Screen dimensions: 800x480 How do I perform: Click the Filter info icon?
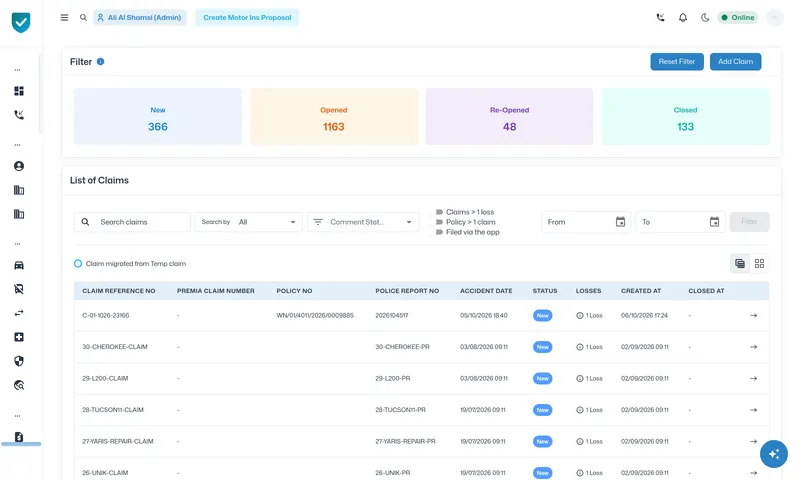coord(101,62)
